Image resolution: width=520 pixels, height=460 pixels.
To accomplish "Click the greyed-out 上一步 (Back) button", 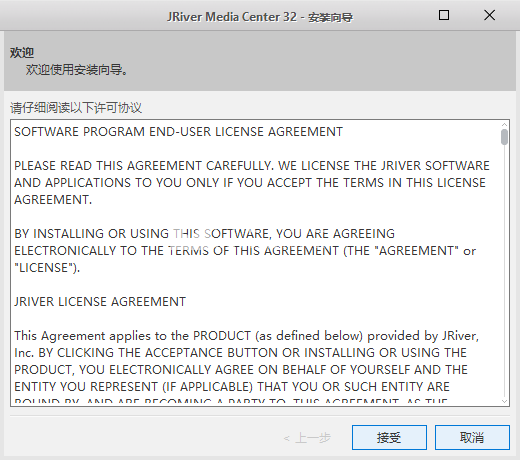I will pyautogui.click(x=307, y=438).
